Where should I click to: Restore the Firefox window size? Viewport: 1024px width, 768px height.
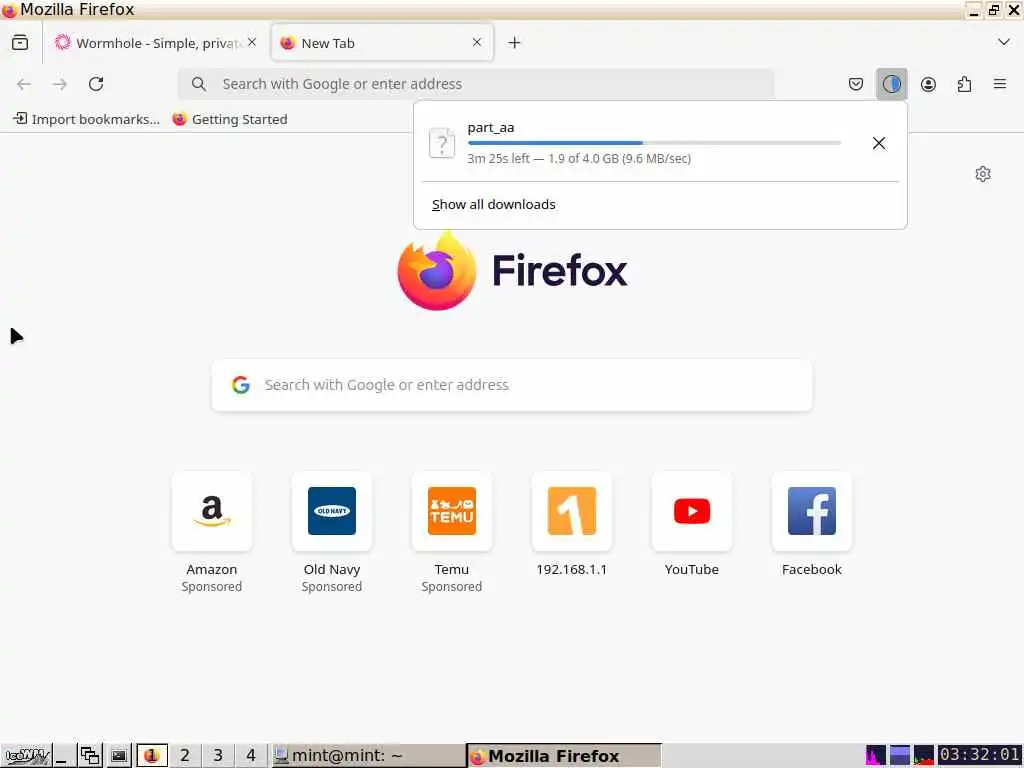(994, 10)
